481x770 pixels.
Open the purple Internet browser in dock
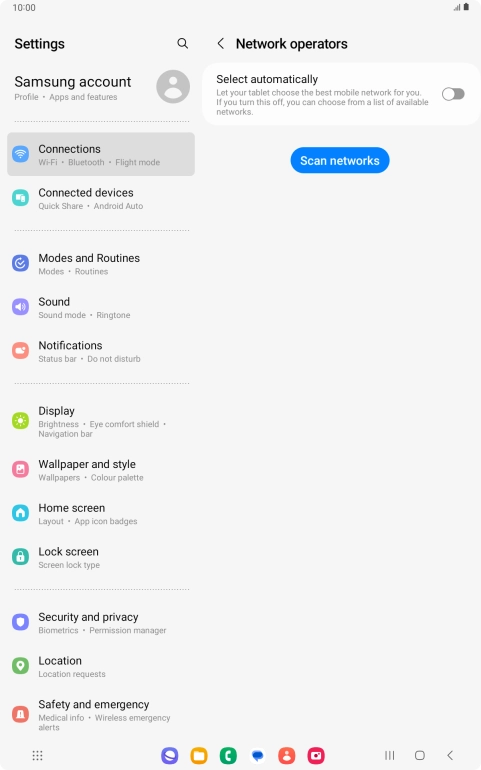coord(170,755)
